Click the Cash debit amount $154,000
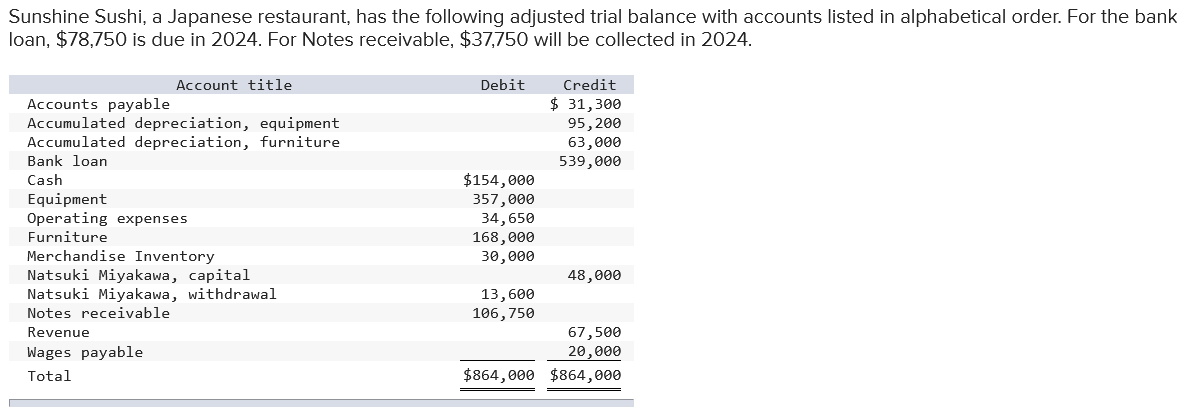1197x420 pixels. (x=499, y=180)
